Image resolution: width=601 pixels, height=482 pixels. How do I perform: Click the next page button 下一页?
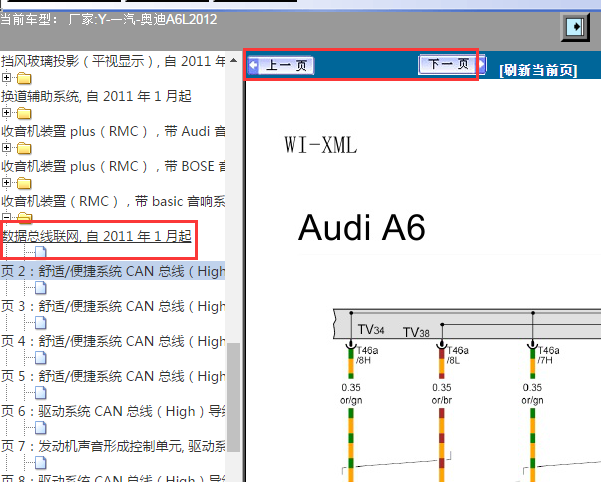point(452,64)
